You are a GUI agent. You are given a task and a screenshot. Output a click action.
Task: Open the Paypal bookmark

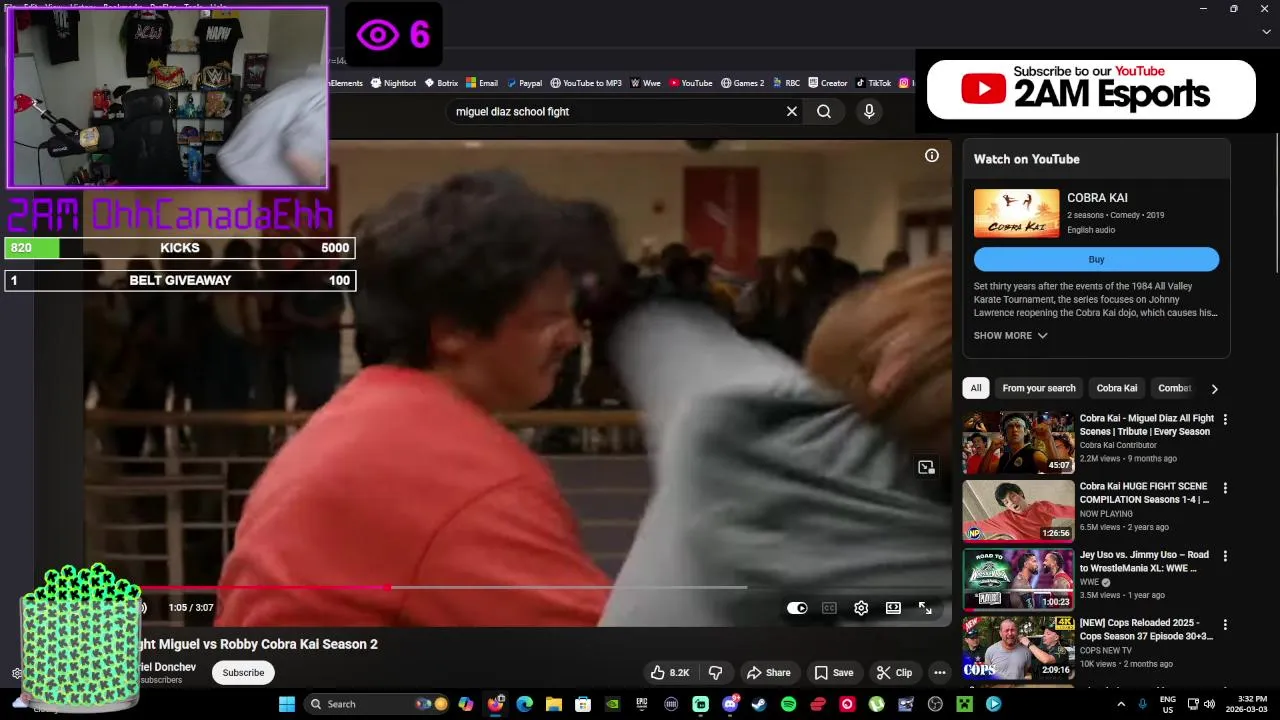pos(524,83)
